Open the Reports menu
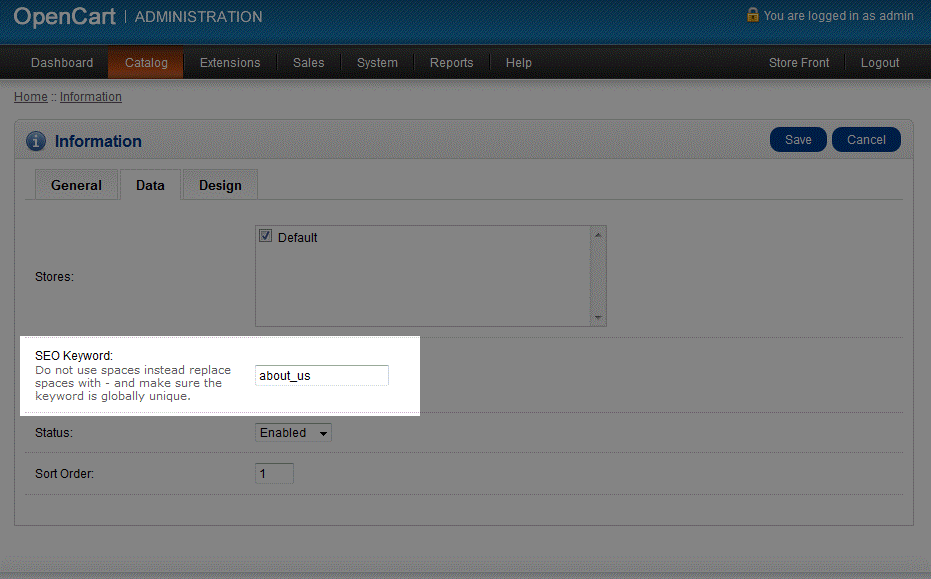The image size is (931, 579). (x=451, y=63)
